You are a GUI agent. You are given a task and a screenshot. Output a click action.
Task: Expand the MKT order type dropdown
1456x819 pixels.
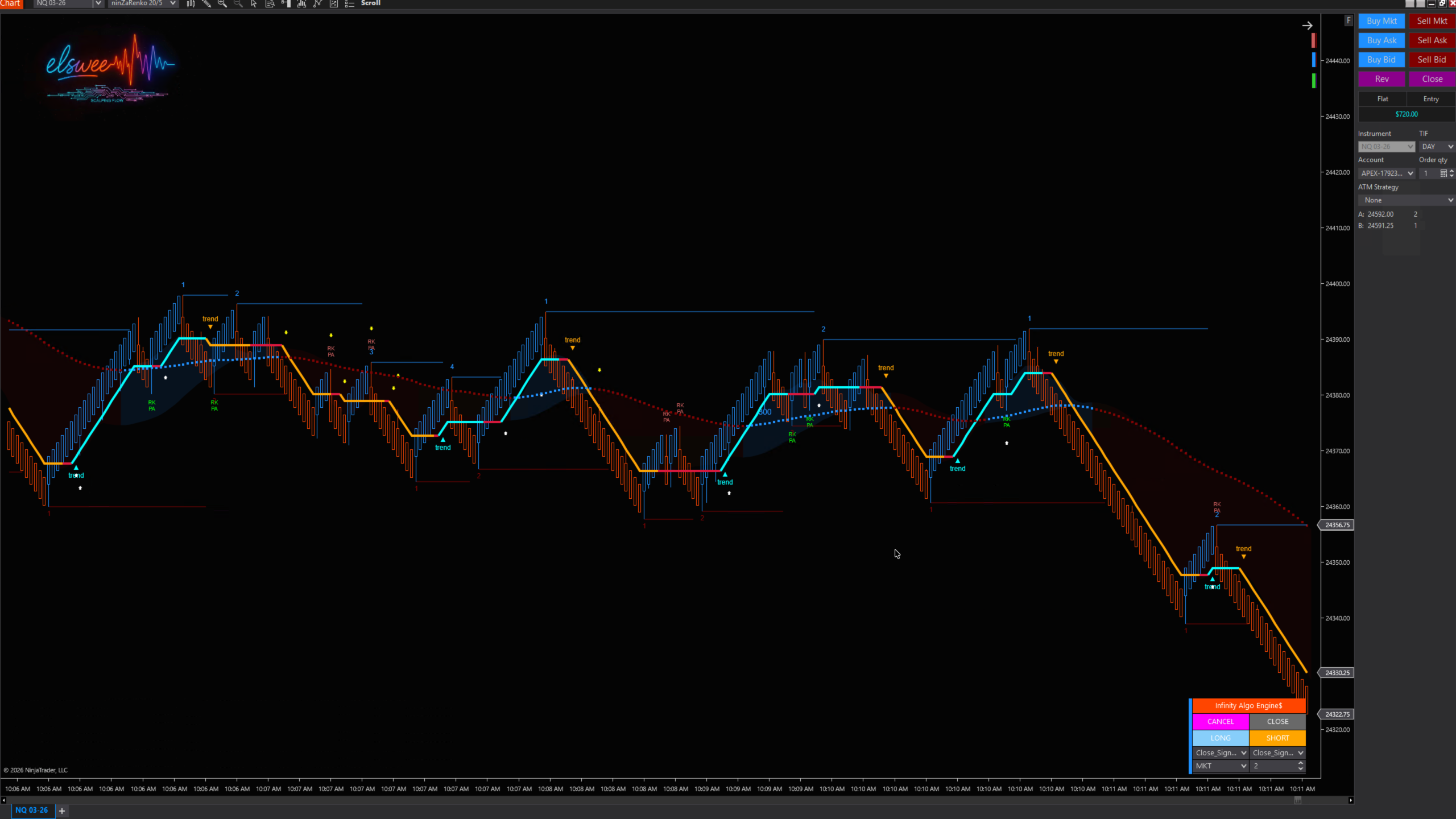point(1220,766)
